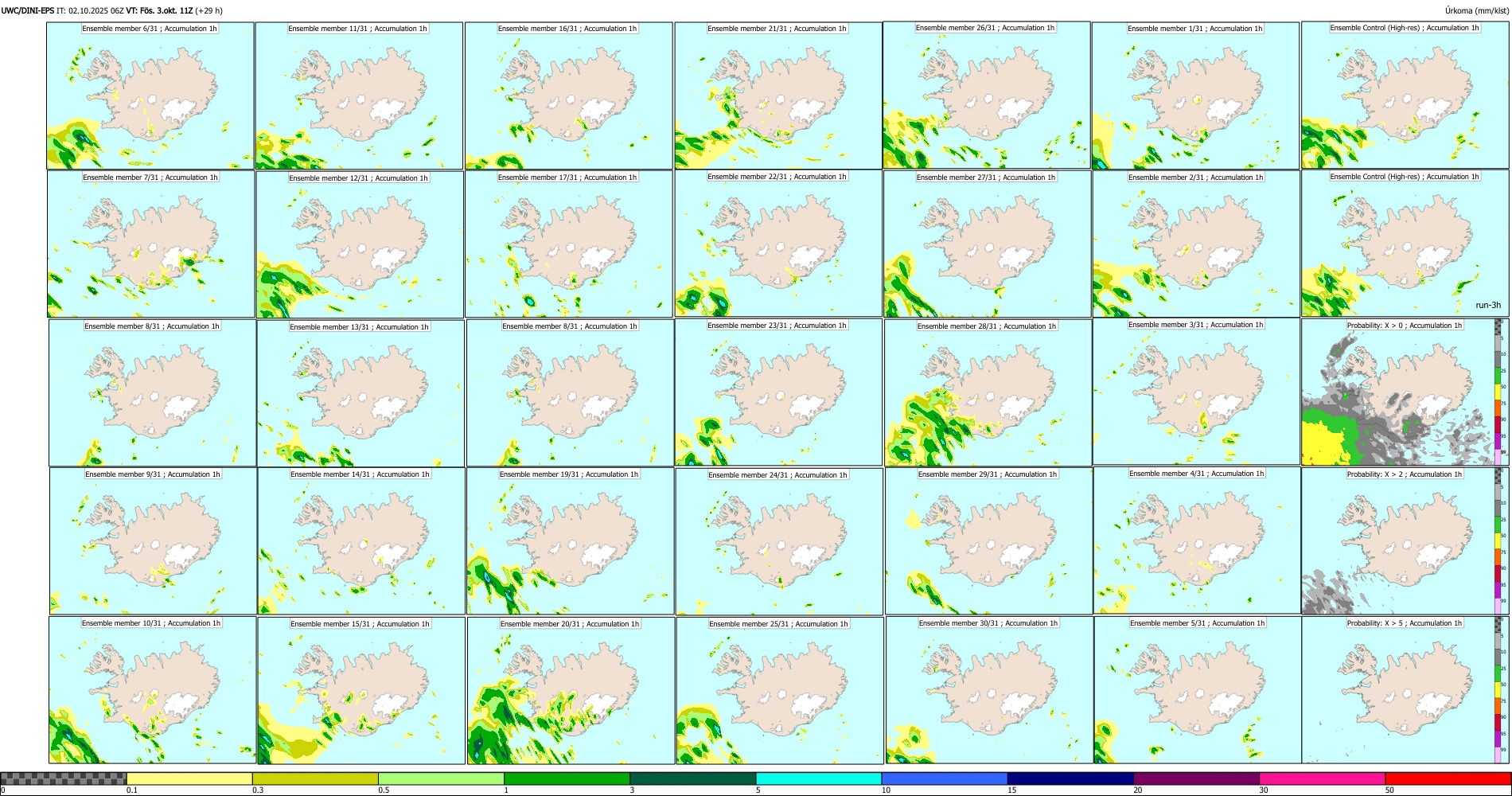1512x796 pixels.
Task: Click the probability color bar beside X > 0 map
Action: pyautogui.click(x=1498, y=392)
